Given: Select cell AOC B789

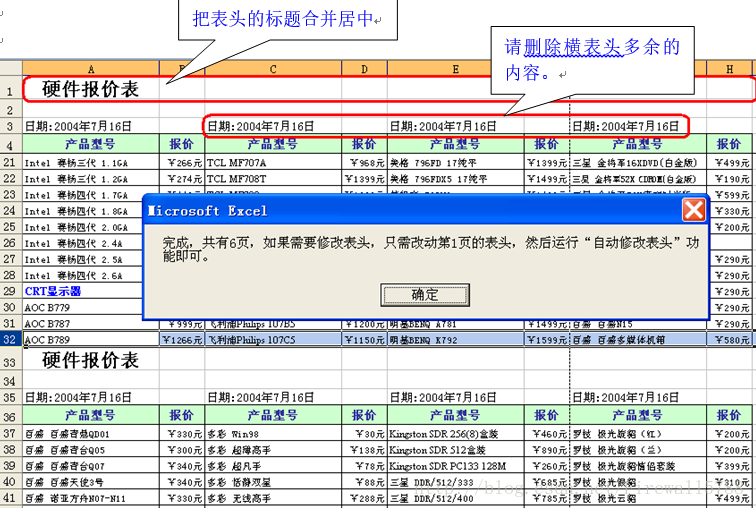Looking at the screenshot, I should 91,340.
